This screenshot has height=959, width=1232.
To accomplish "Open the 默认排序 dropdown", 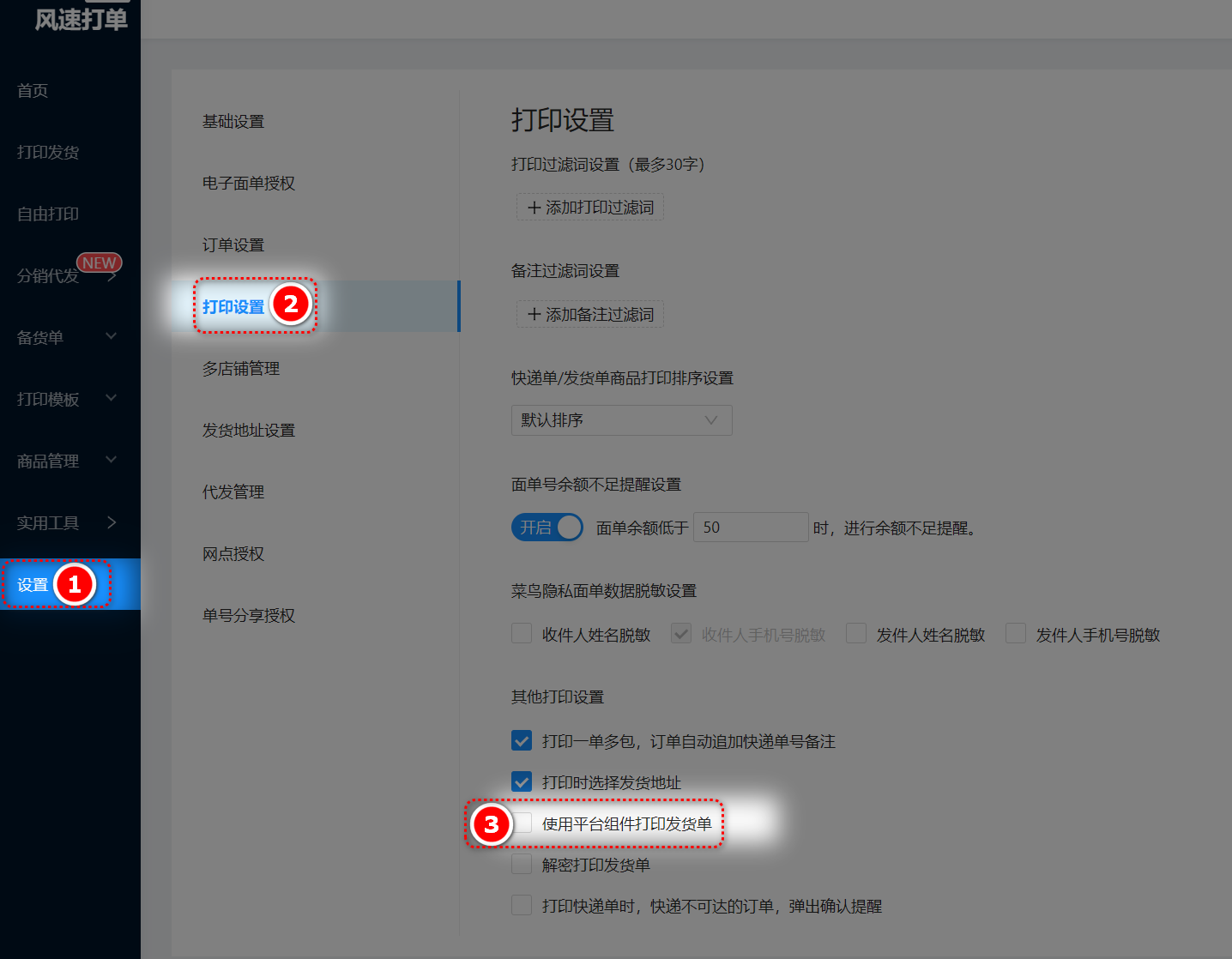I will [x=622, y=420].
